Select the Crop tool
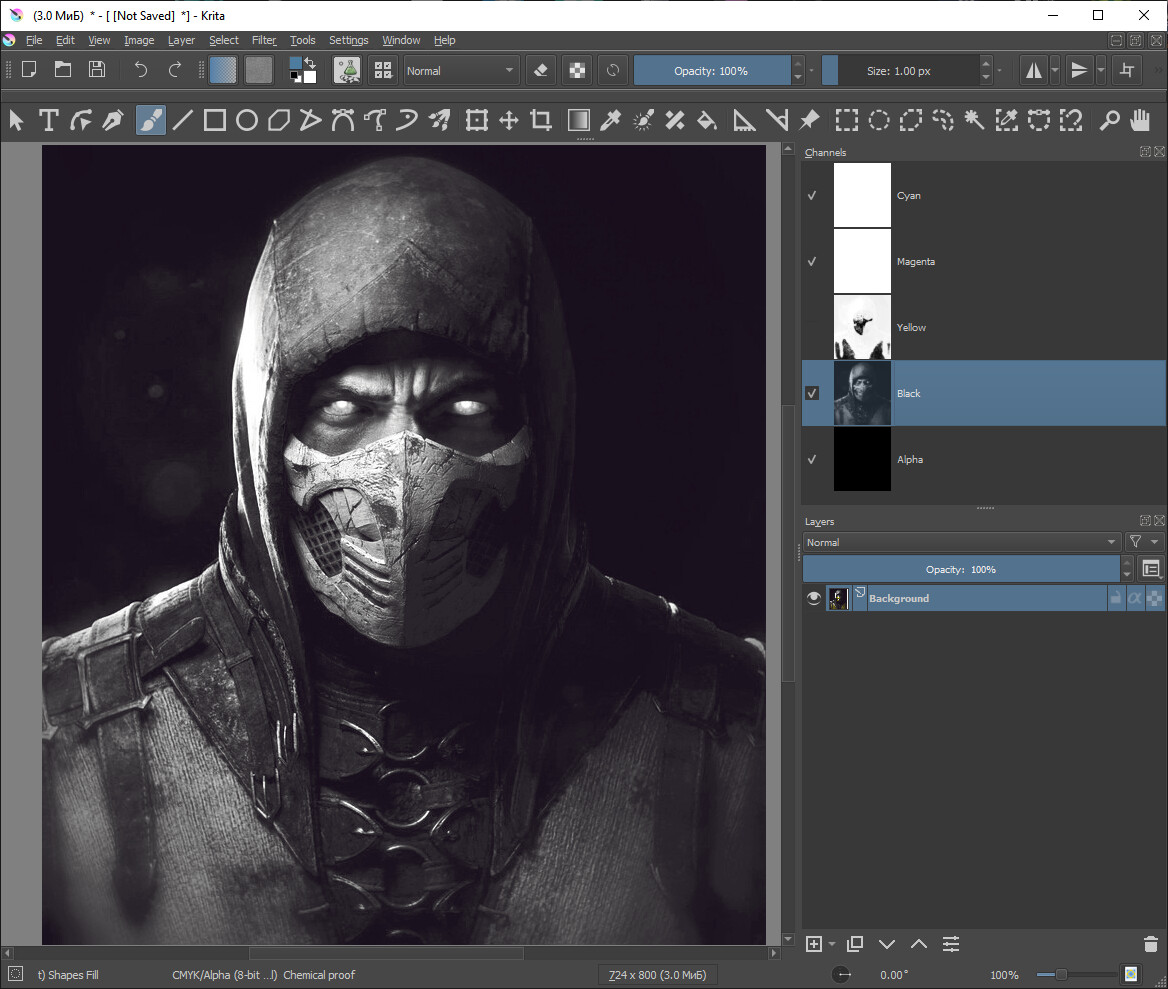This screenshot has width=1168, height=989. (541, 121)
